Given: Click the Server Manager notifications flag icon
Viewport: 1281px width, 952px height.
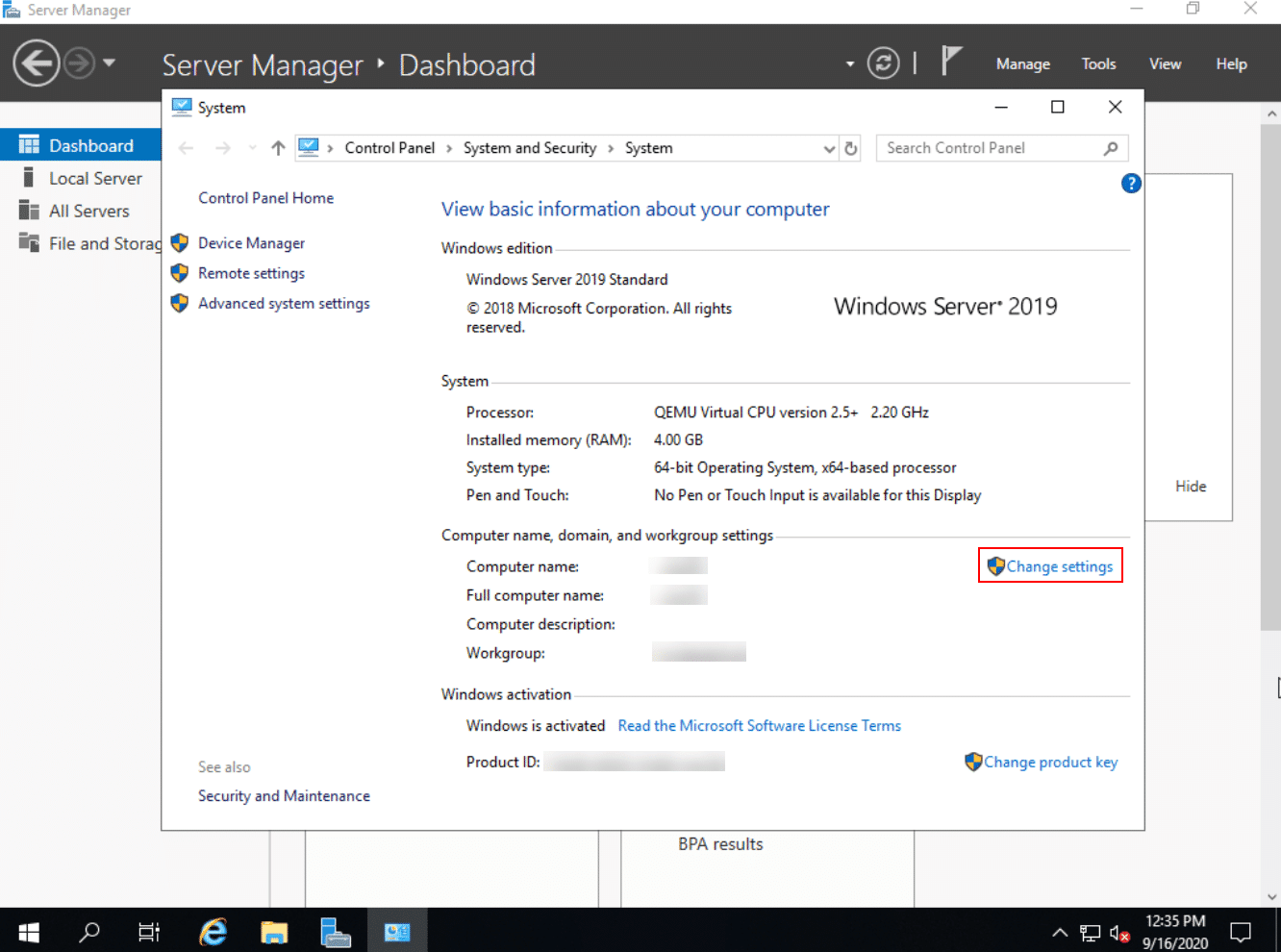Looking at the screenshot, I should click(950, 61).
